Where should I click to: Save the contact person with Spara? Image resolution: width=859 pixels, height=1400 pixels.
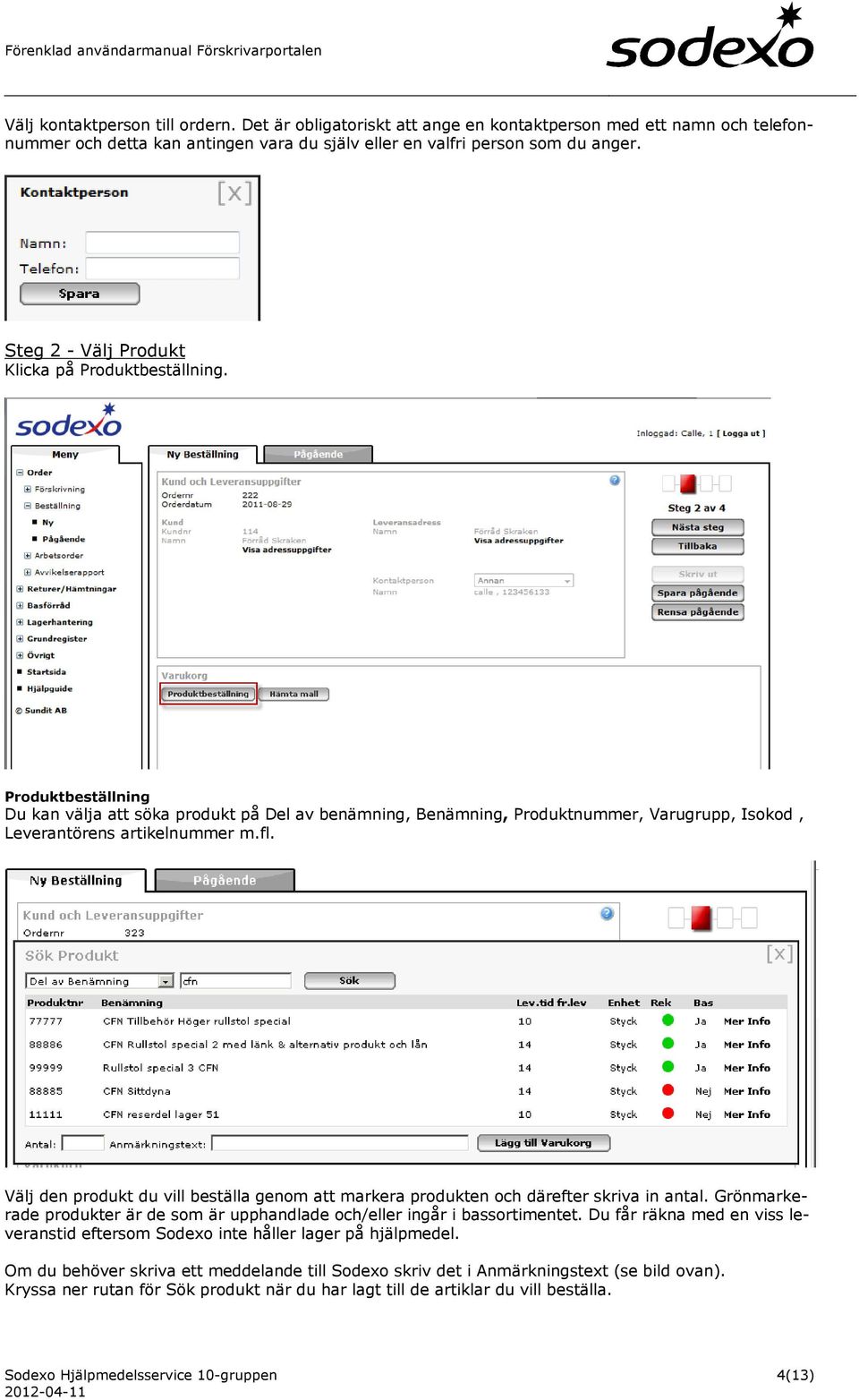click(x=80, y=294)
